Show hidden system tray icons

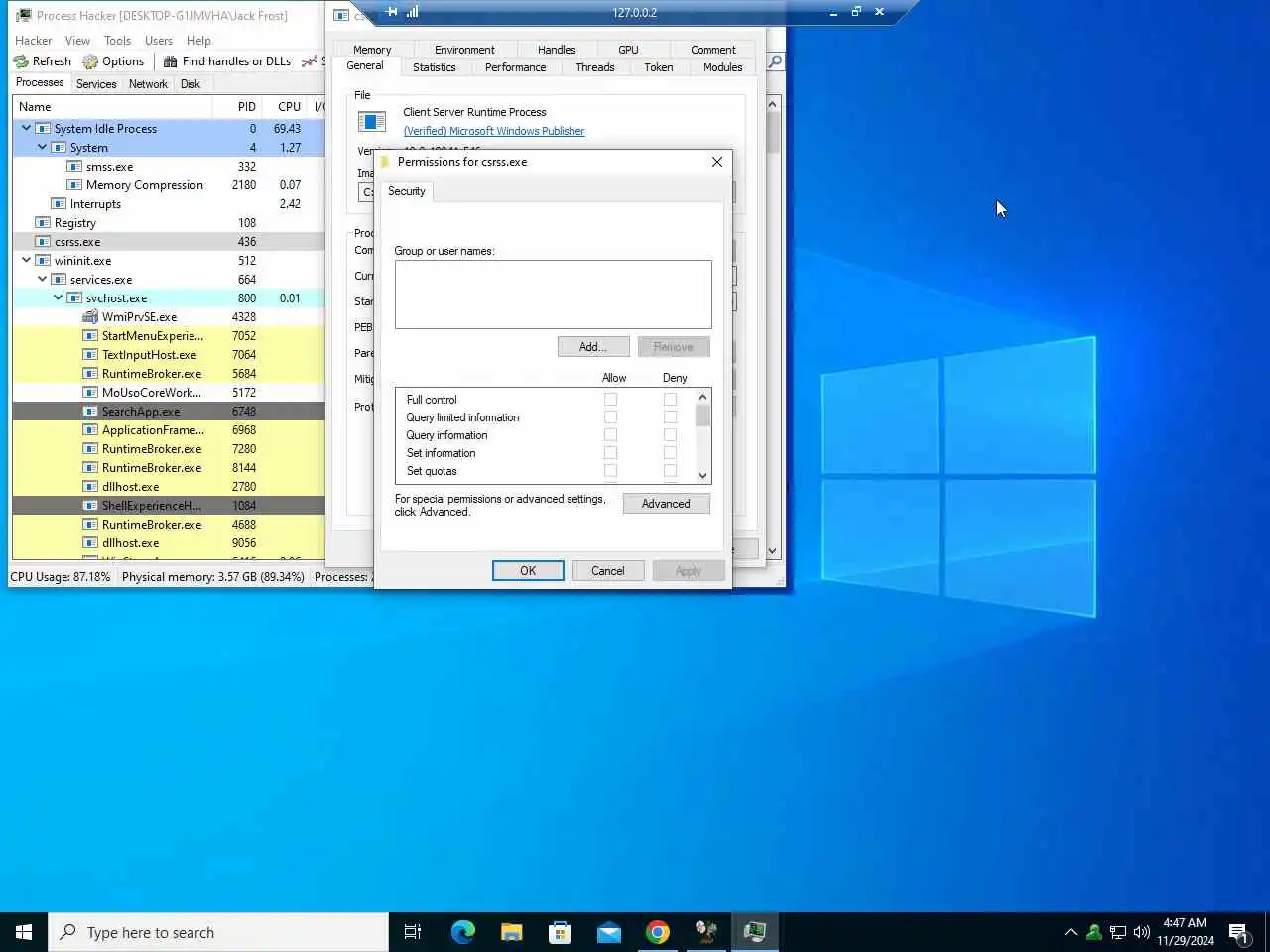(x=1070, y=932)
